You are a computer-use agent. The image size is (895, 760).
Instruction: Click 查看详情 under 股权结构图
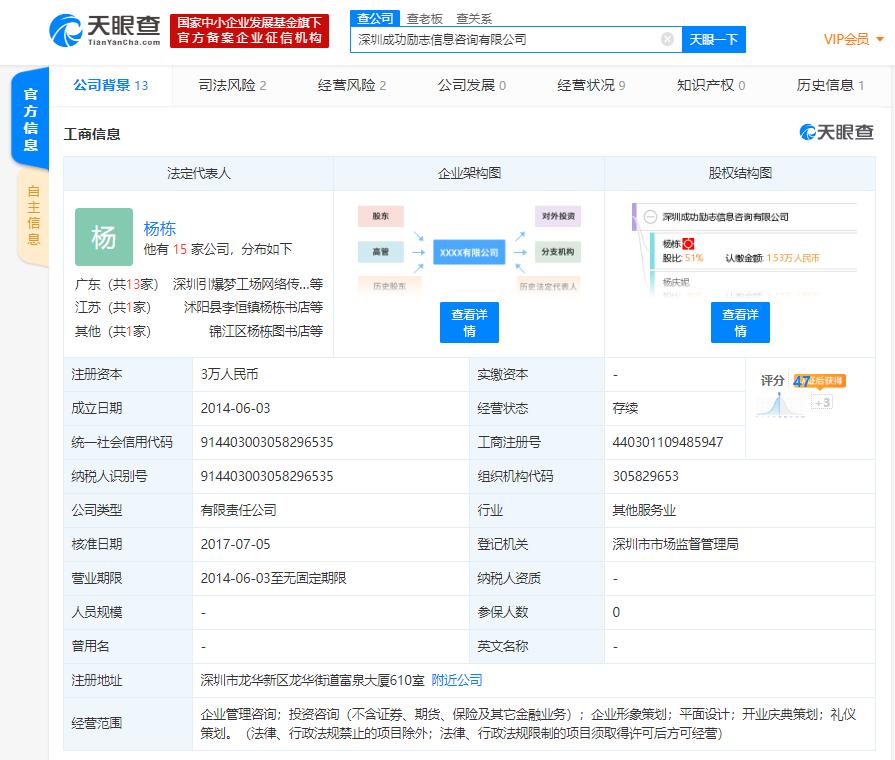pyautogui.click(x=740, y=322)
